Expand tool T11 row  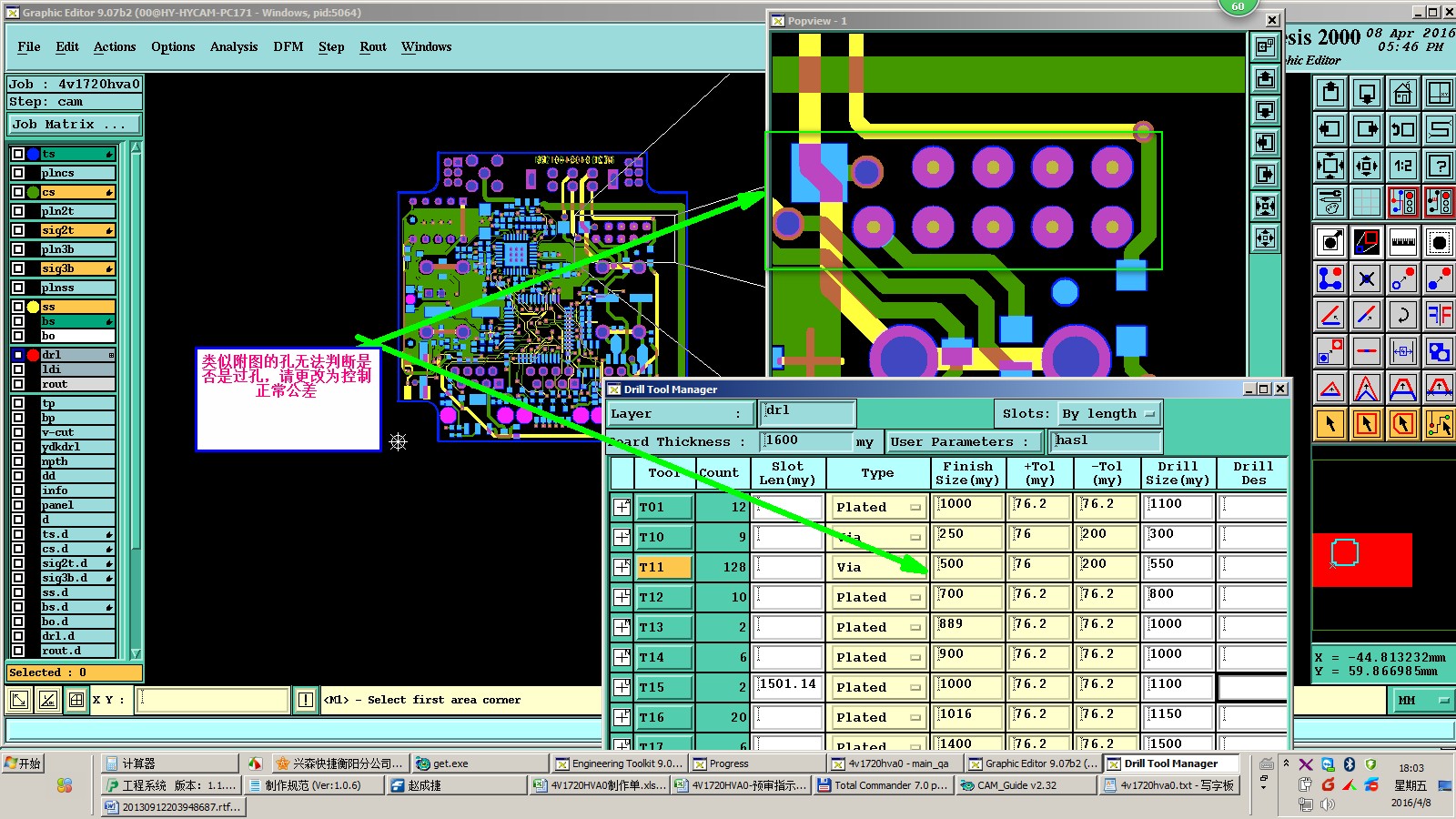point(622,567)
